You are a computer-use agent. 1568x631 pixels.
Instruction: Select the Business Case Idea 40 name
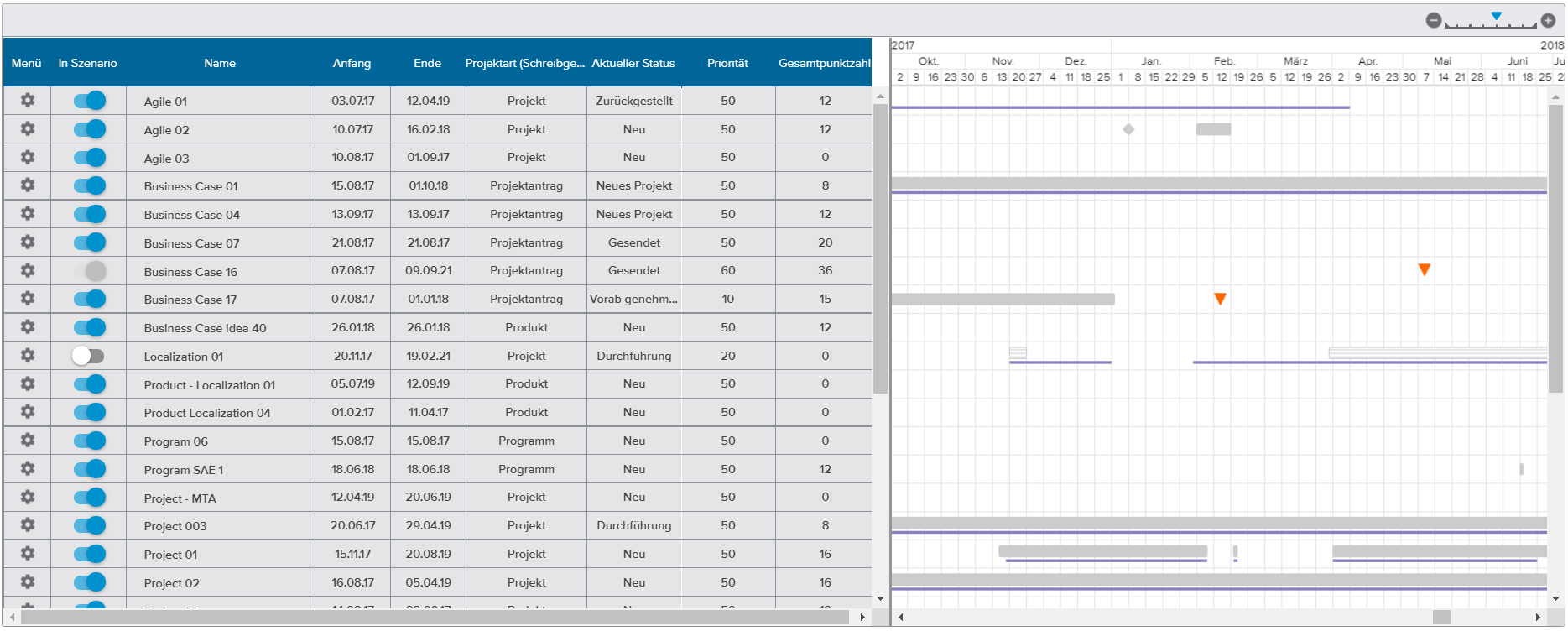coord(205,328)
